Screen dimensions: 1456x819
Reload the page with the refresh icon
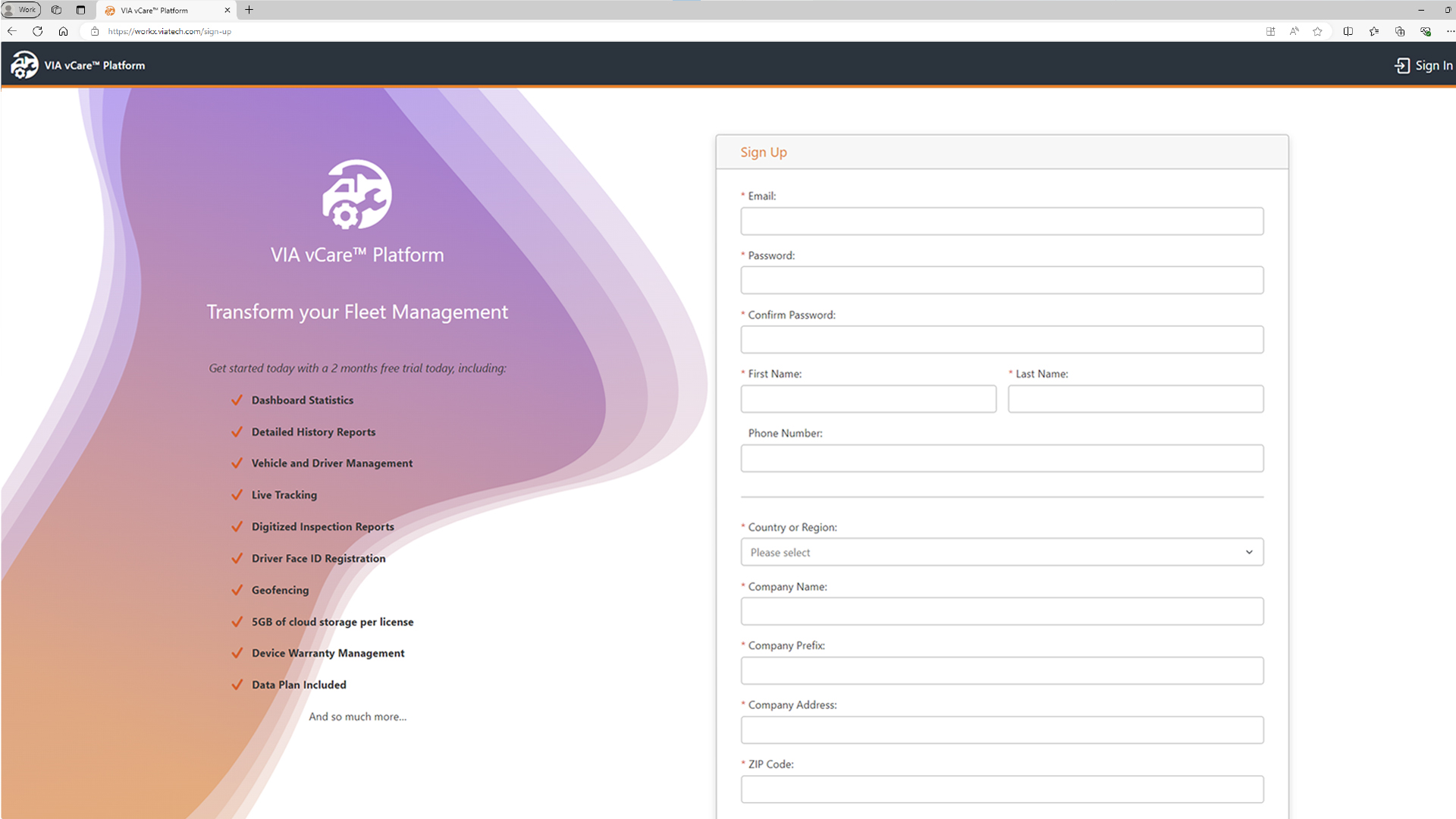37,31
